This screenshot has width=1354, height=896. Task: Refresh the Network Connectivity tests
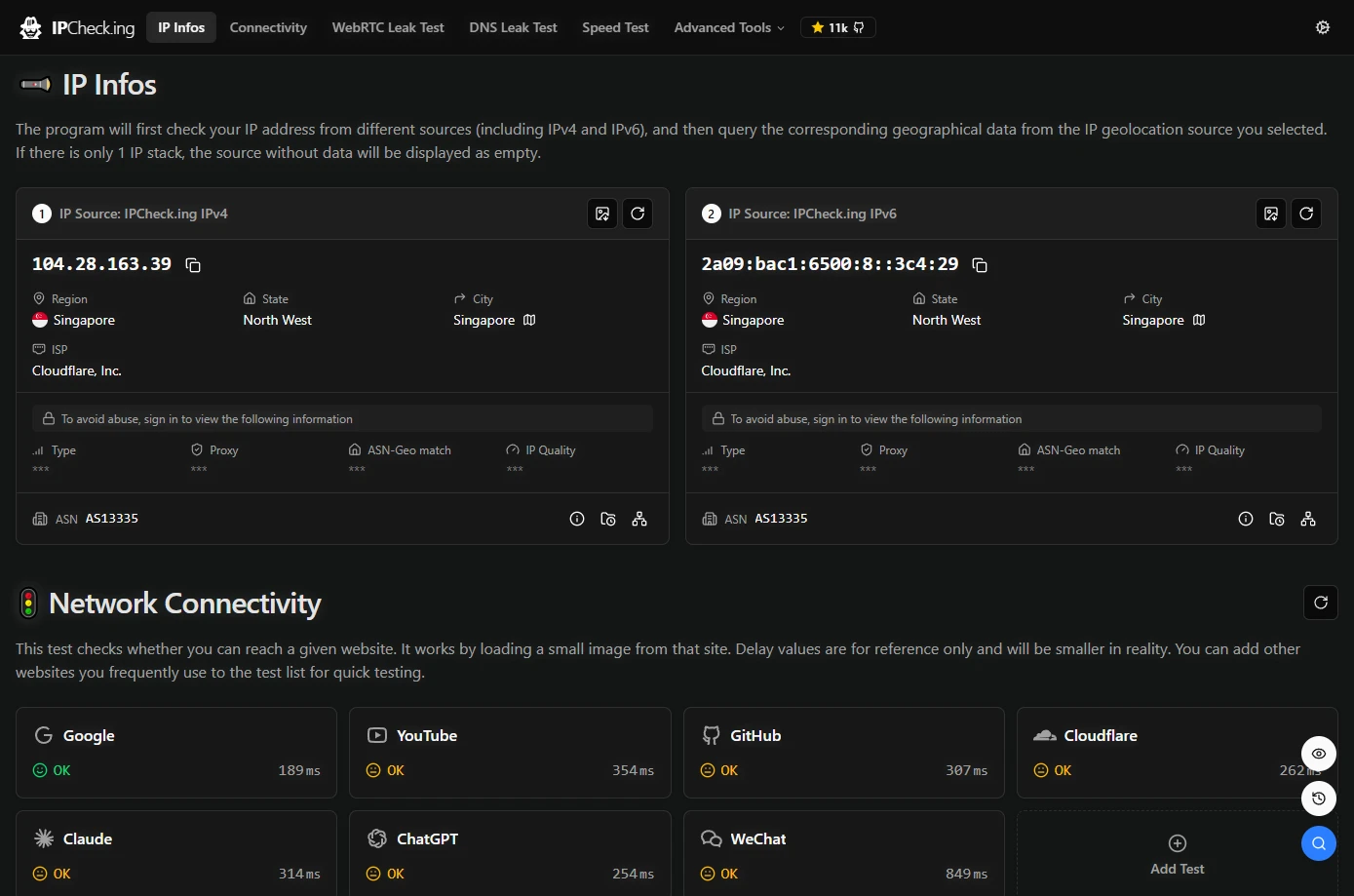click(1321, 603)
